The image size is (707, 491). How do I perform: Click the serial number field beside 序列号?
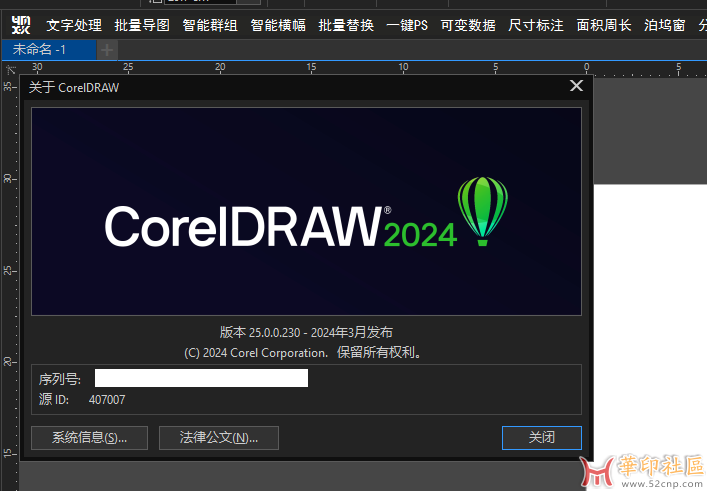tap(201, 378)
